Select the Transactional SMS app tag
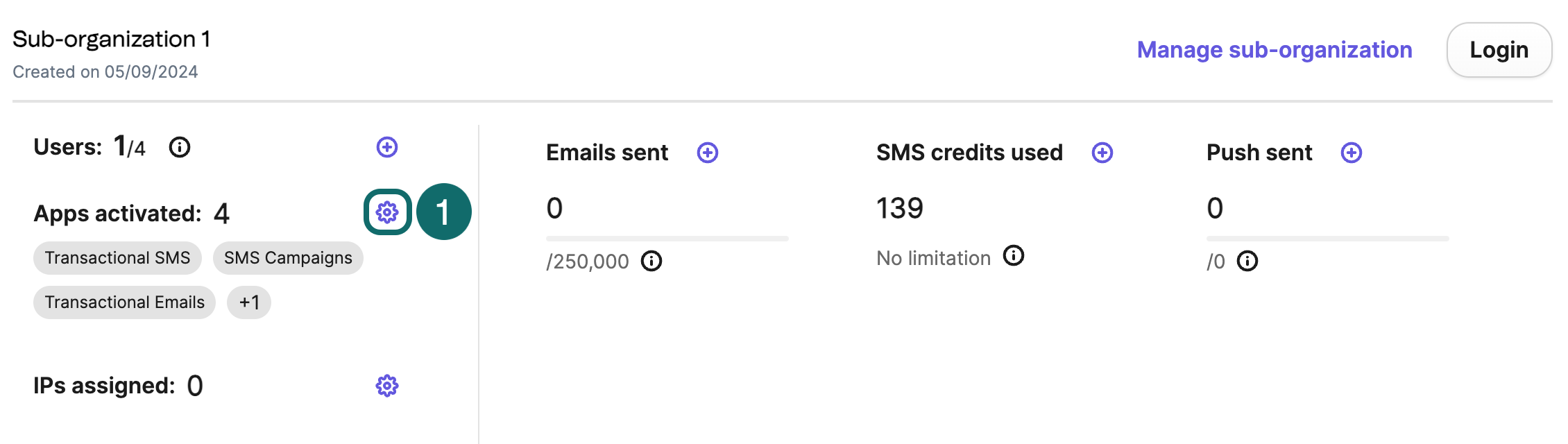Viewport: 1568px width, 444px height. [x=117, y=257]
